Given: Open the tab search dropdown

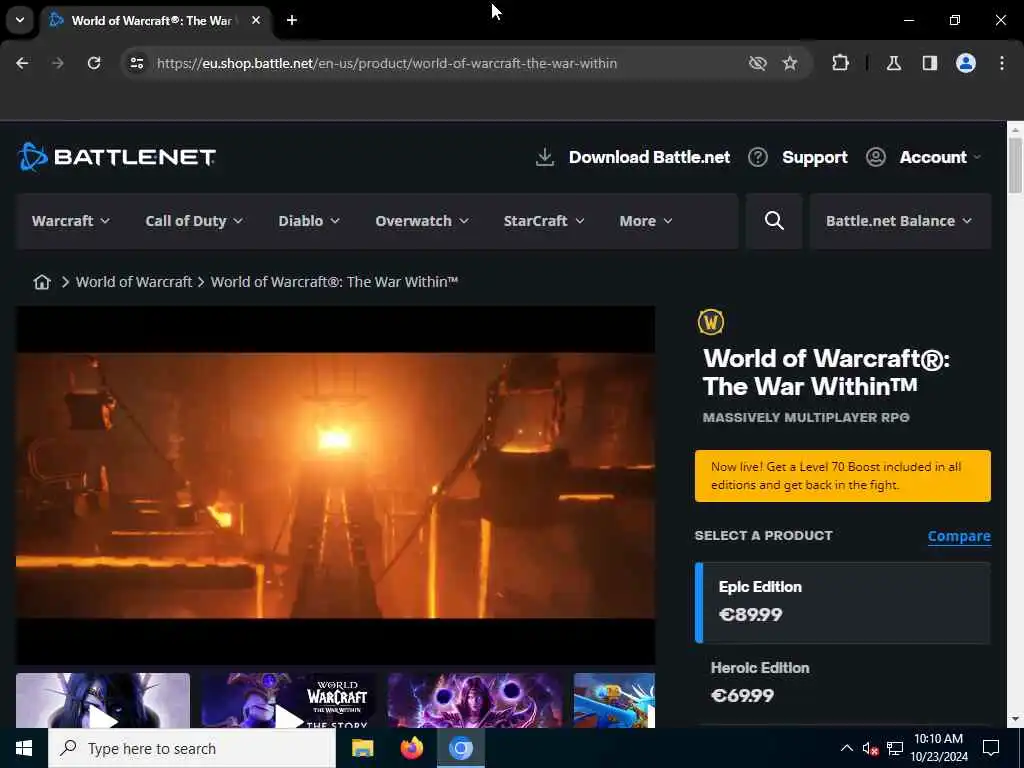Looking at the screenshot, I should click(x=20, y=20).
